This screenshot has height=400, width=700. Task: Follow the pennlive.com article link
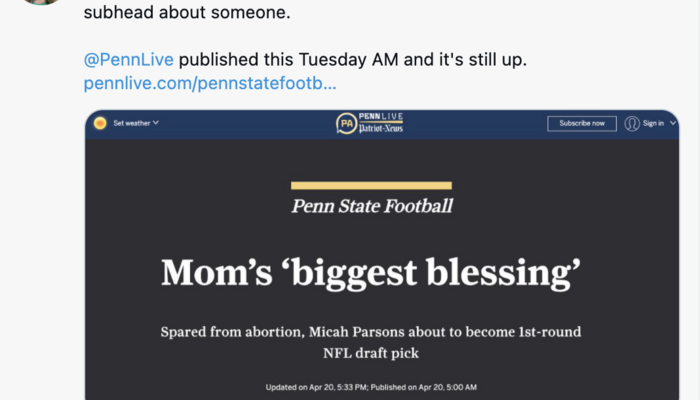[210, 83]
